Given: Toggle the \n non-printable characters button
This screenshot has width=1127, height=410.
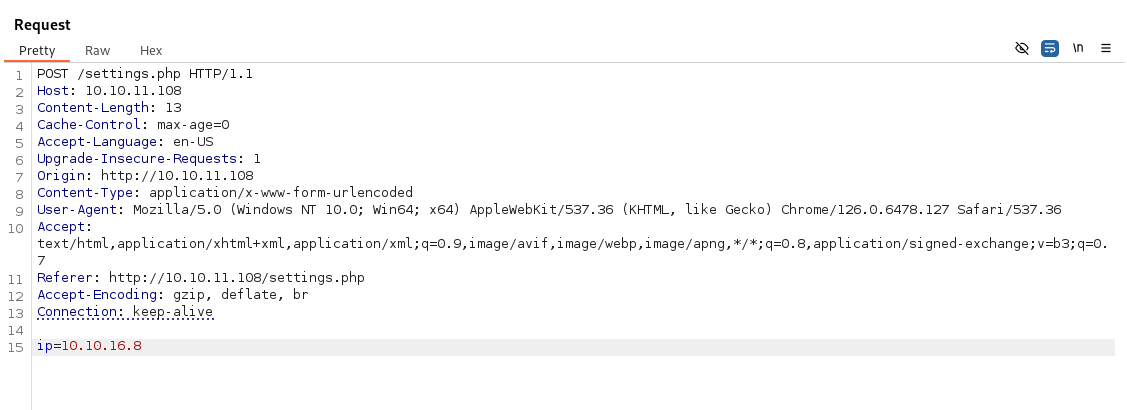Looking at the screenshot, I should point(1078,48).
